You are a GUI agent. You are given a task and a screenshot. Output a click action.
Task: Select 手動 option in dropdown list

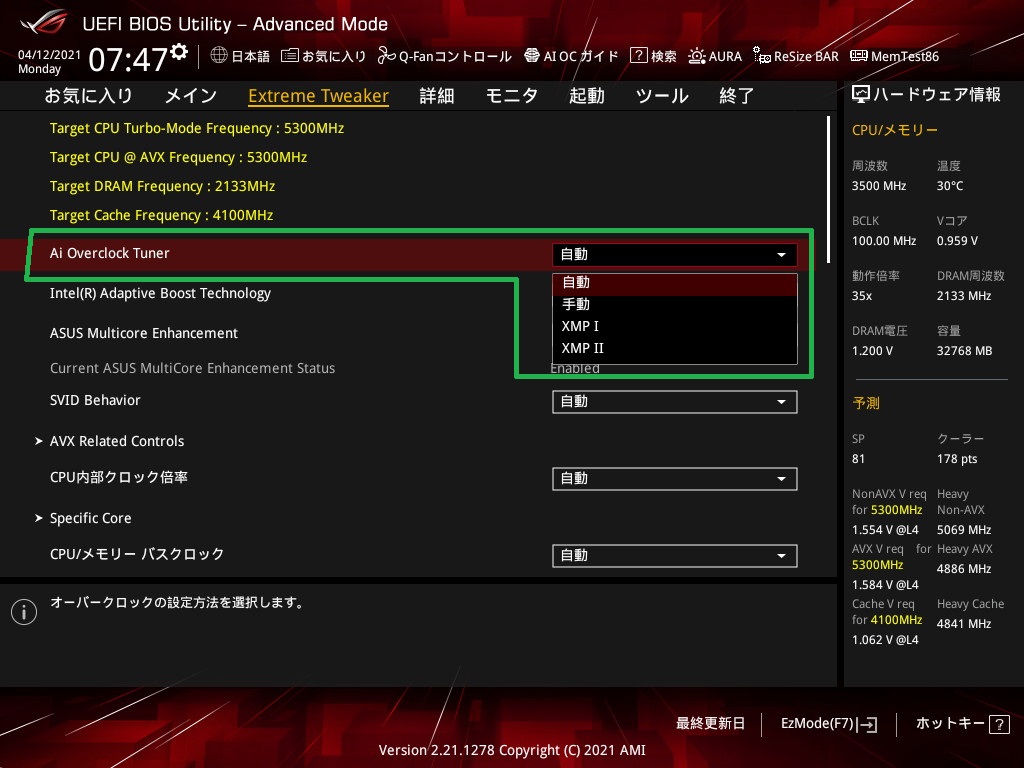pos(675,304)
